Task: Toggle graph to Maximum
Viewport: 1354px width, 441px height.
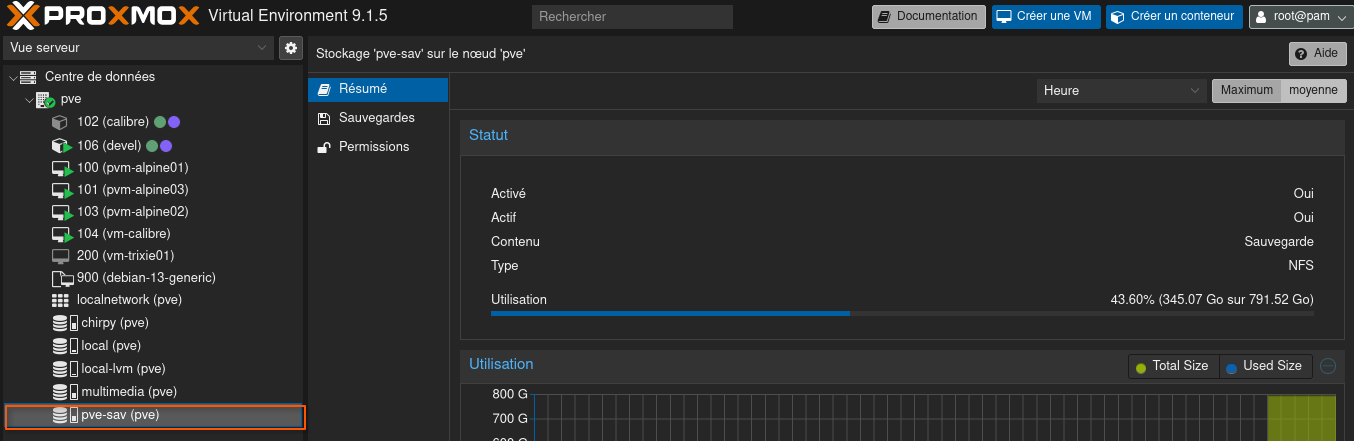Action: click(1246, 90)
